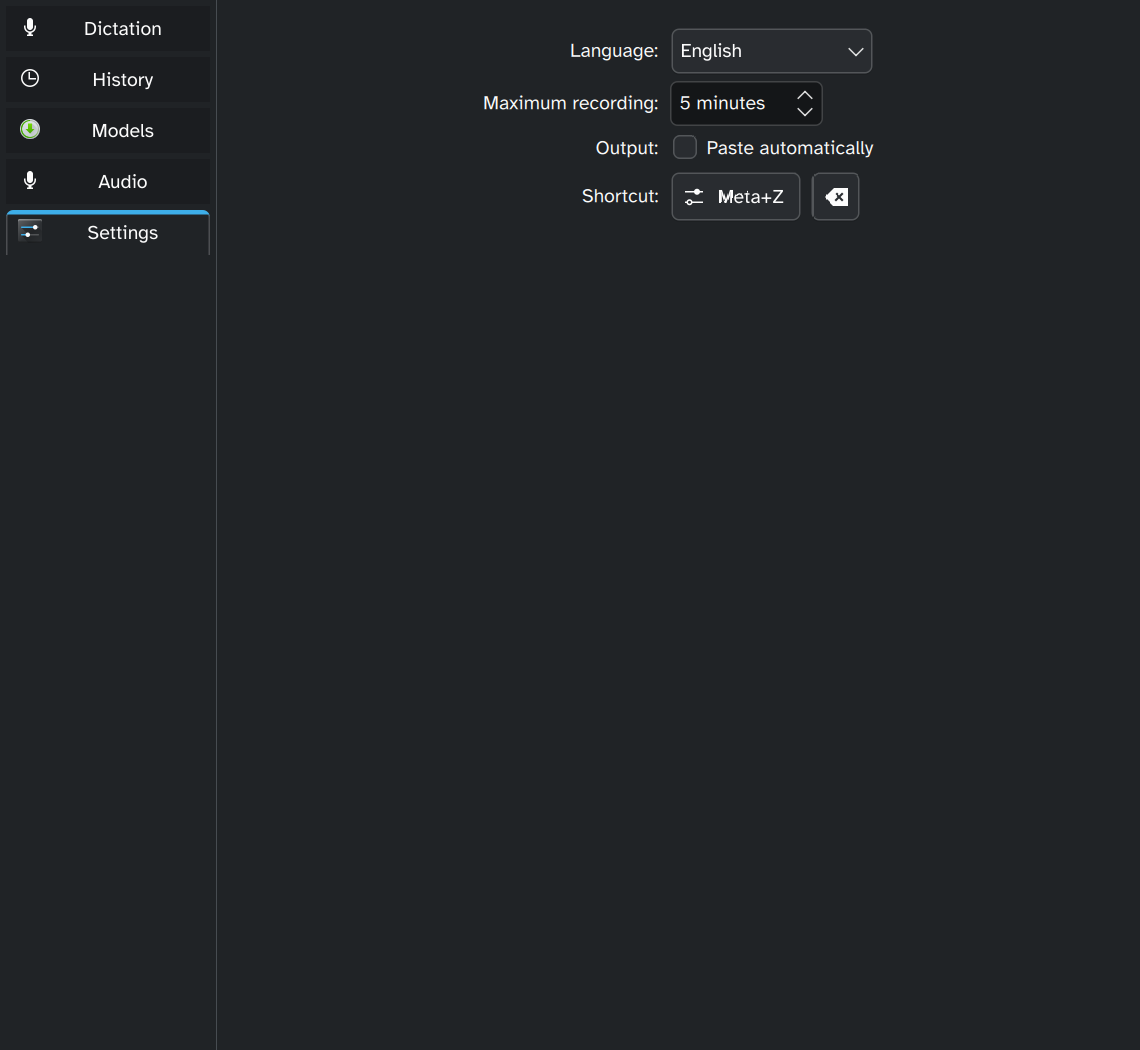Click the Paste automatically label
Image resolution: width=1140 pixels, height=1050 pixels.
pyautogui.click(x=790, y=148)
